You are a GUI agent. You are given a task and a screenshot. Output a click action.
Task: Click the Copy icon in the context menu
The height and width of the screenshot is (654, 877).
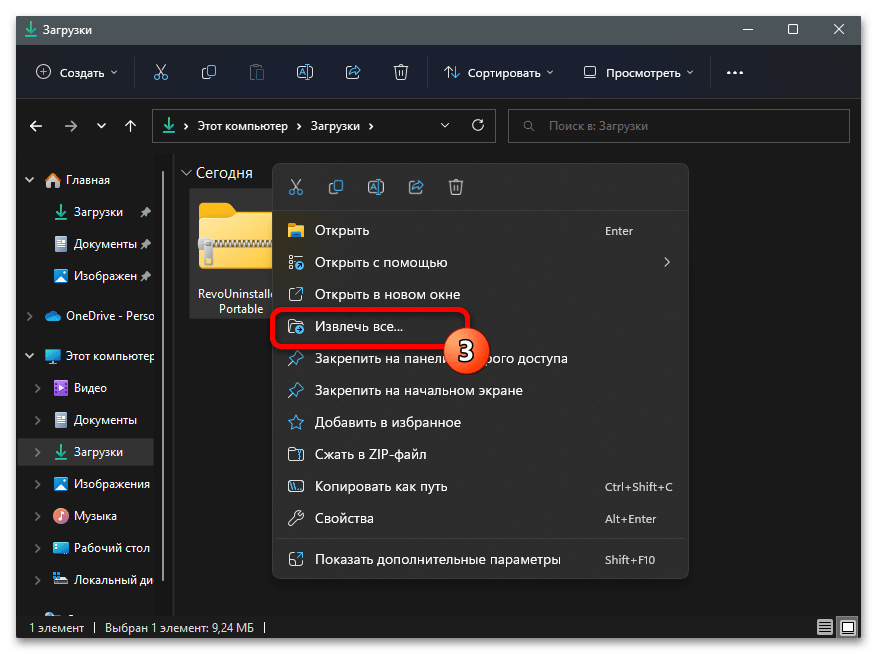click(x=336, y=187)
